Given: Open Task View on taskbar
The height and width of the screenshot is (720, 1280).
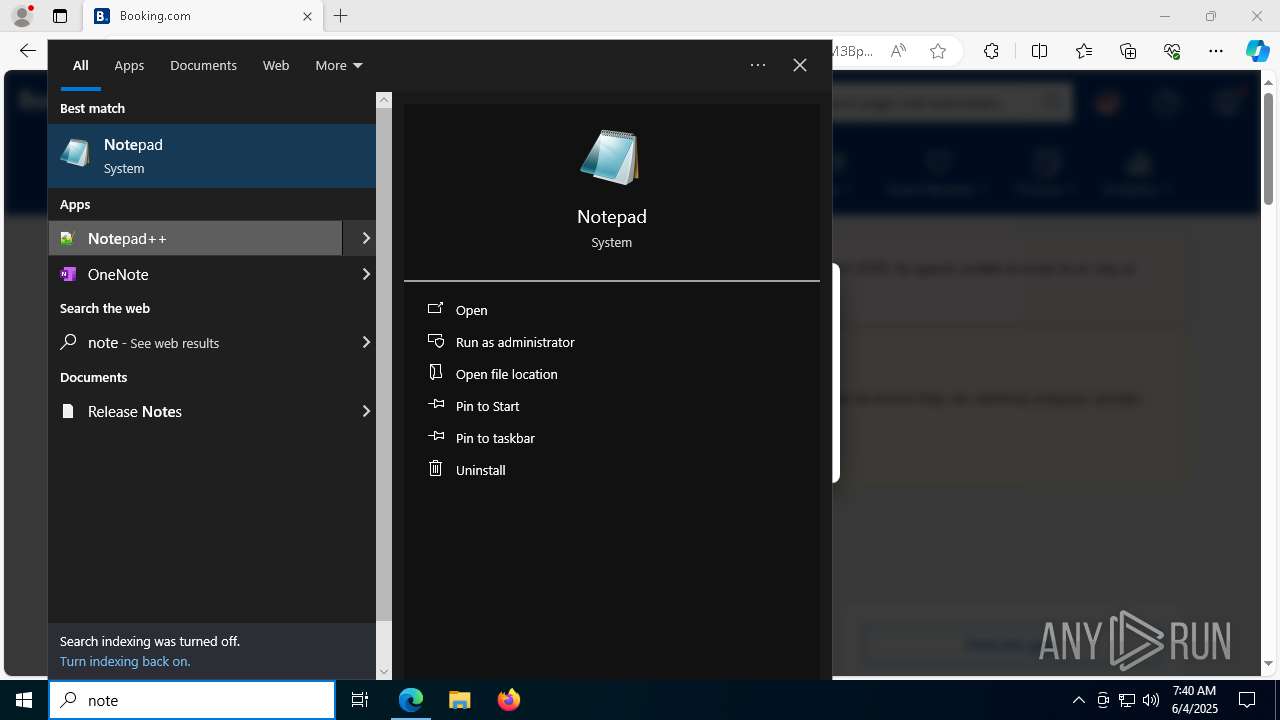Looking at the screenshot, I should 360,700.
